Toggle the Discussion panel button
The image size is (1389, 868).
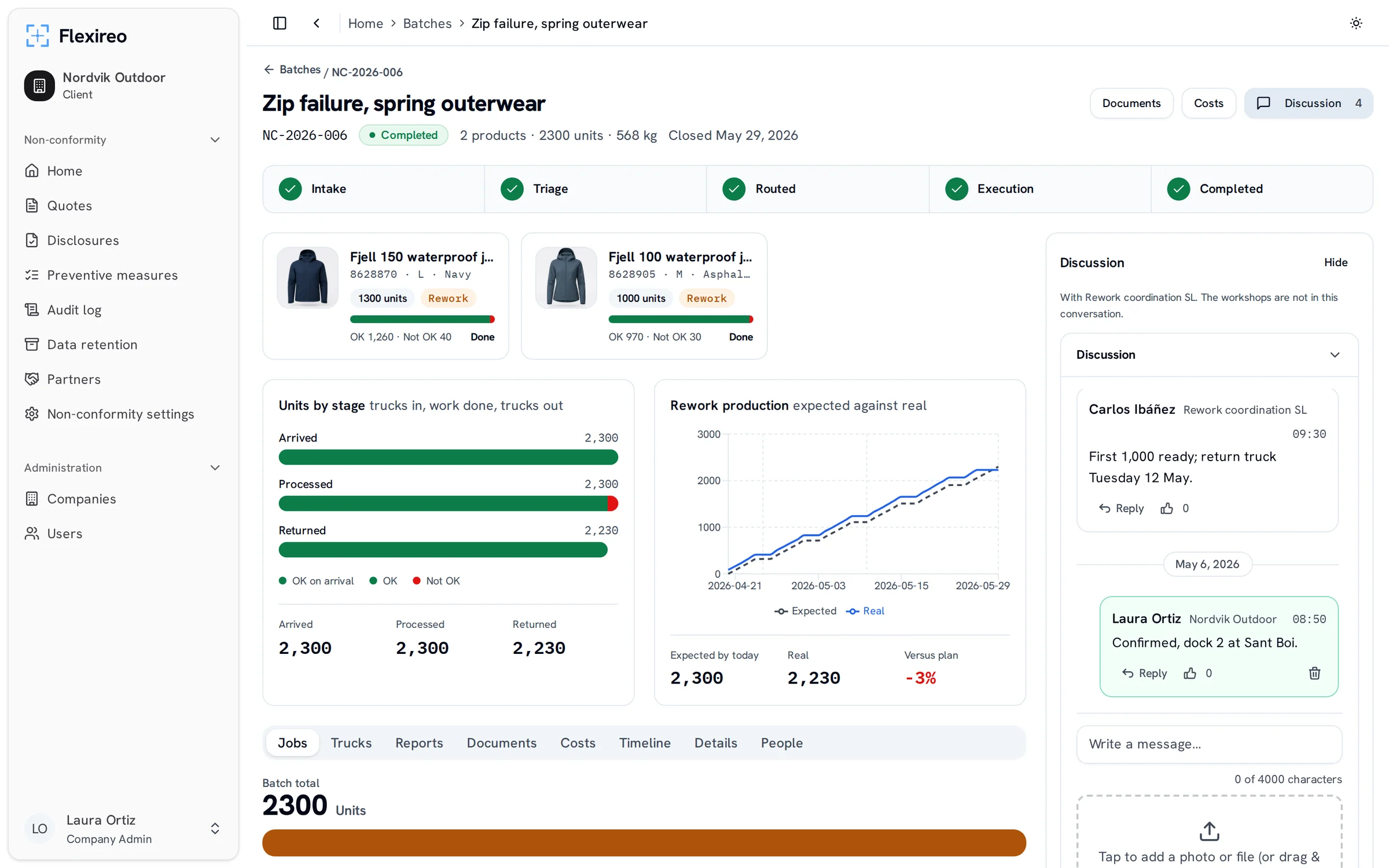(x=1309, y=103)
